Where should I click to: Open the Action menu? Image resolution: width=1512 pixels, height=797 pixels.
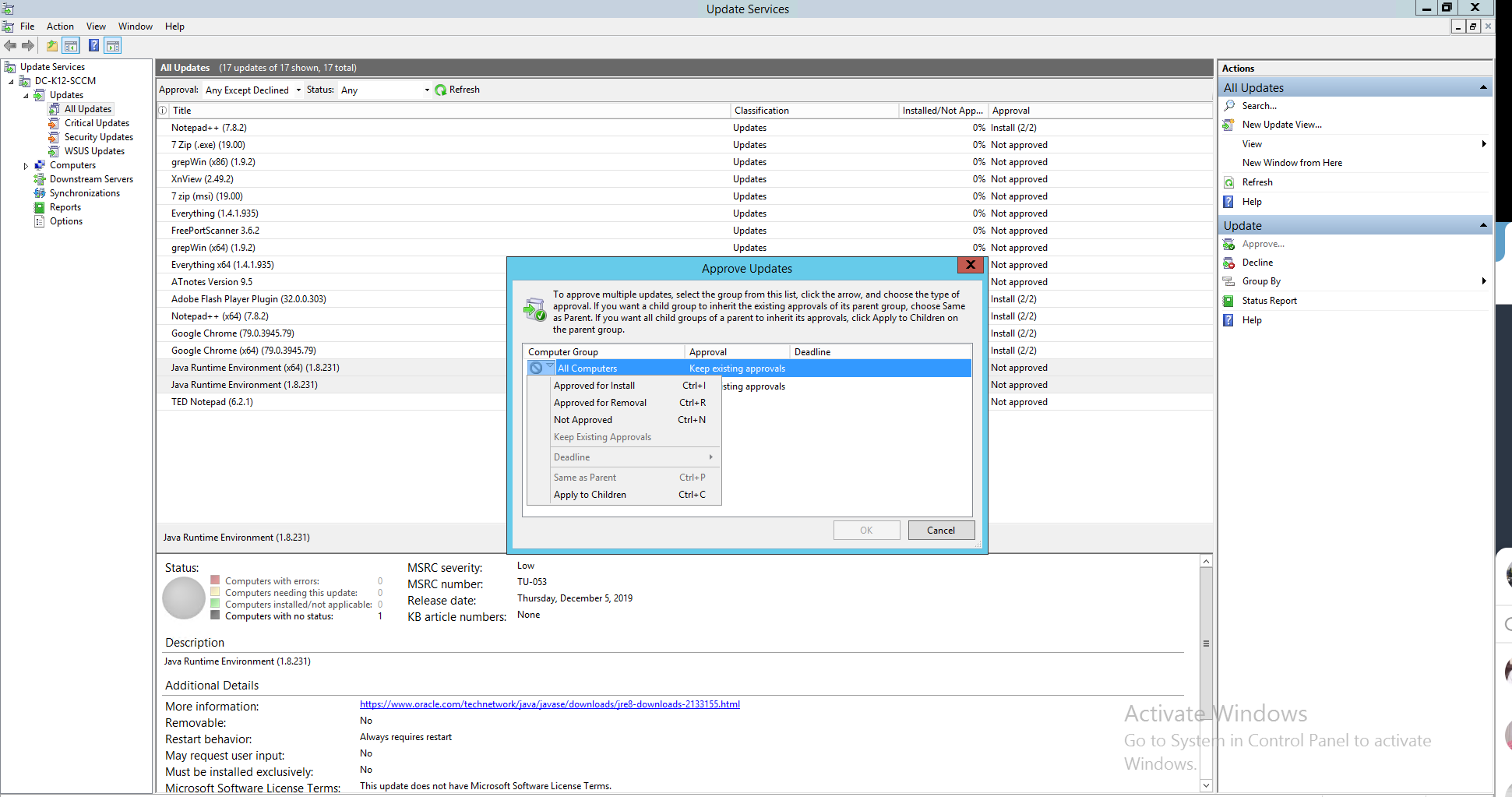pos(60,26)
